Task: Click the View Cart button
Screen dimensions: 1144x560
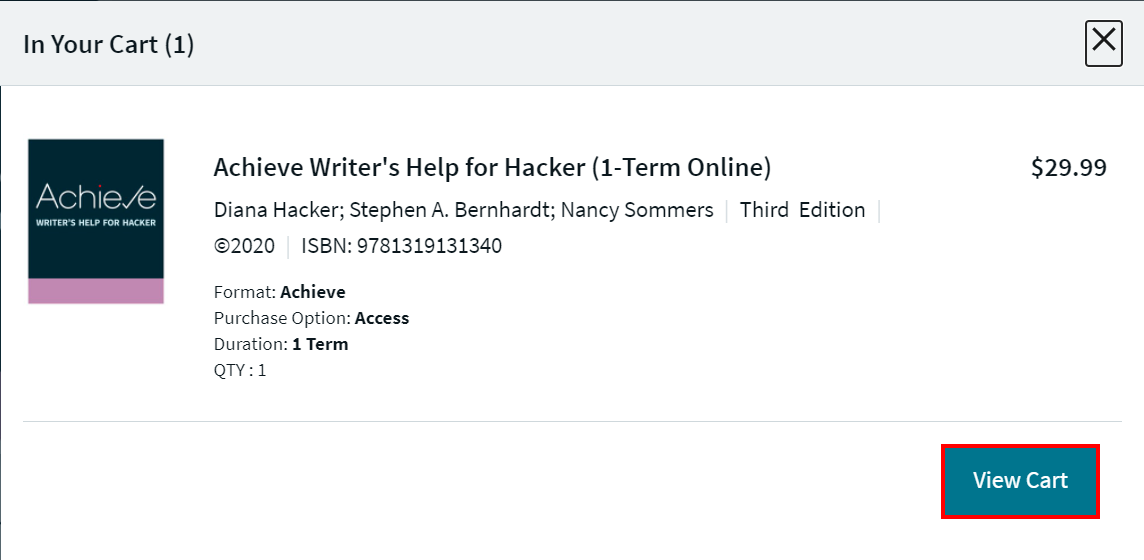Action: coord(1020,481)
